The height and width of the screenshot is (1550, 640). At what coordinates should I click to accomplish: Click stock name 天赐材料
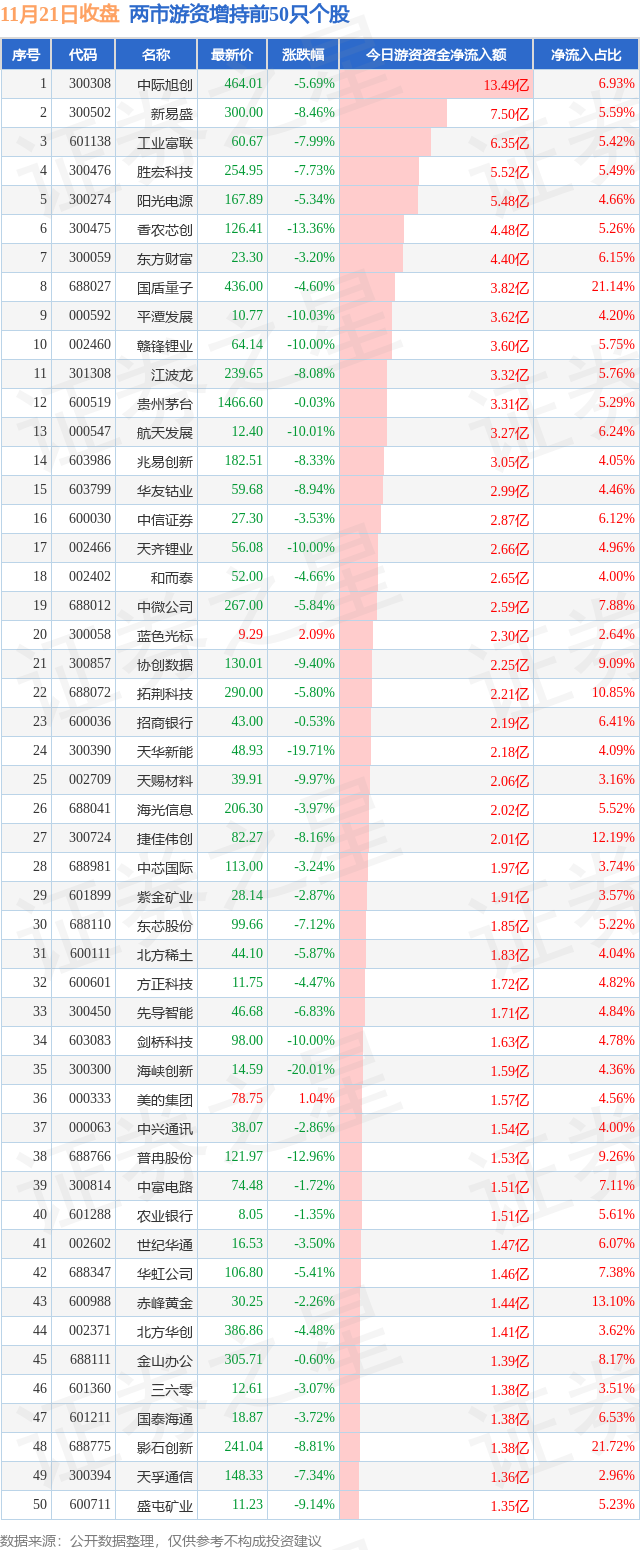(x=165, y=781)
